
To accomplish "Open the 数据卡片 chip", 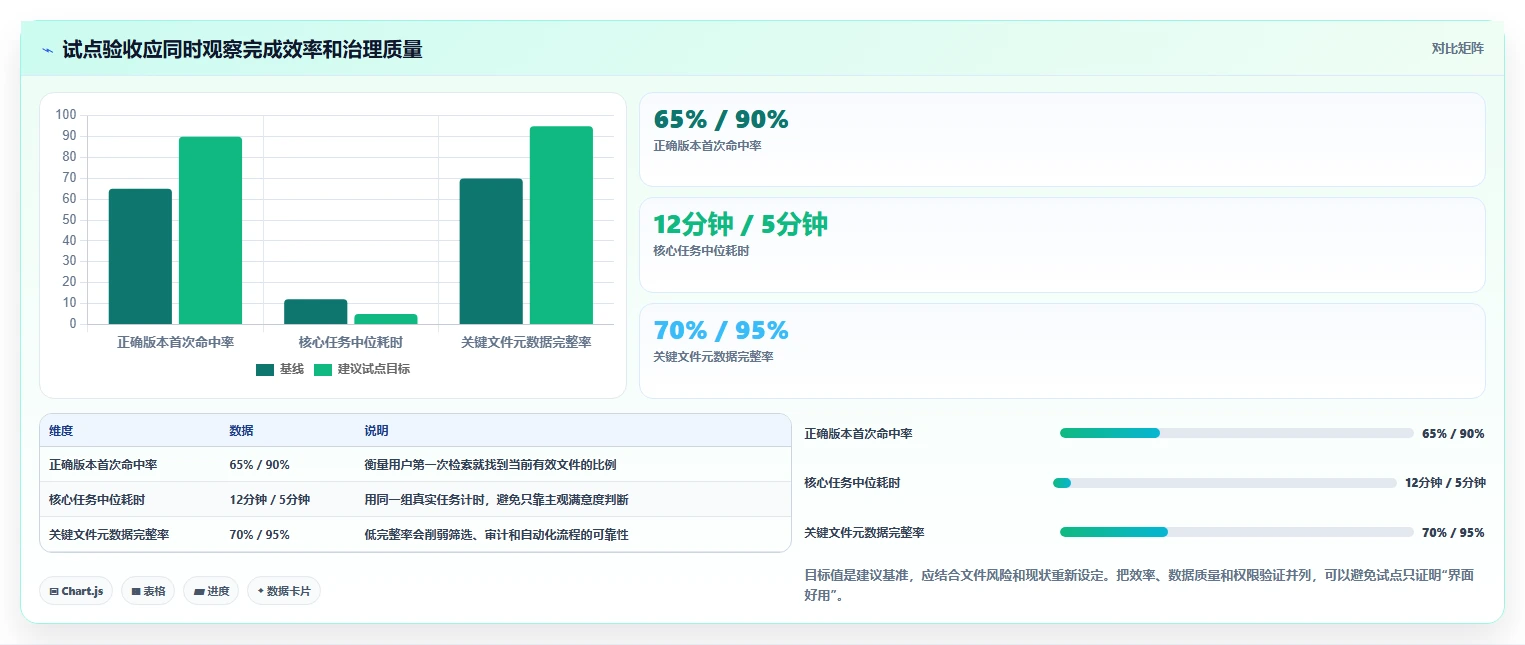I will (284, 591).
